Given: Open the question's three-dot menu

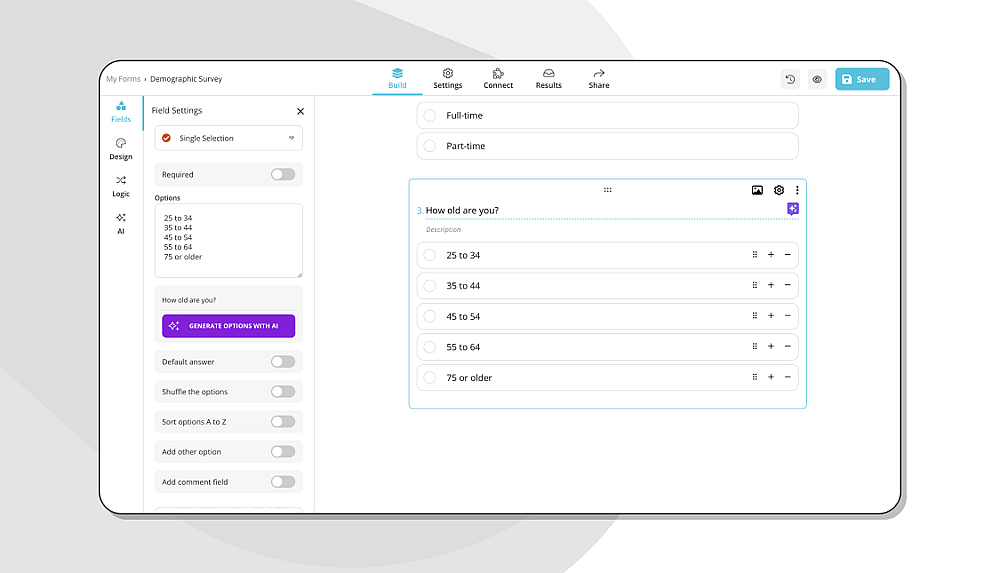Looking at the screenshot, I should click(797, 190).
